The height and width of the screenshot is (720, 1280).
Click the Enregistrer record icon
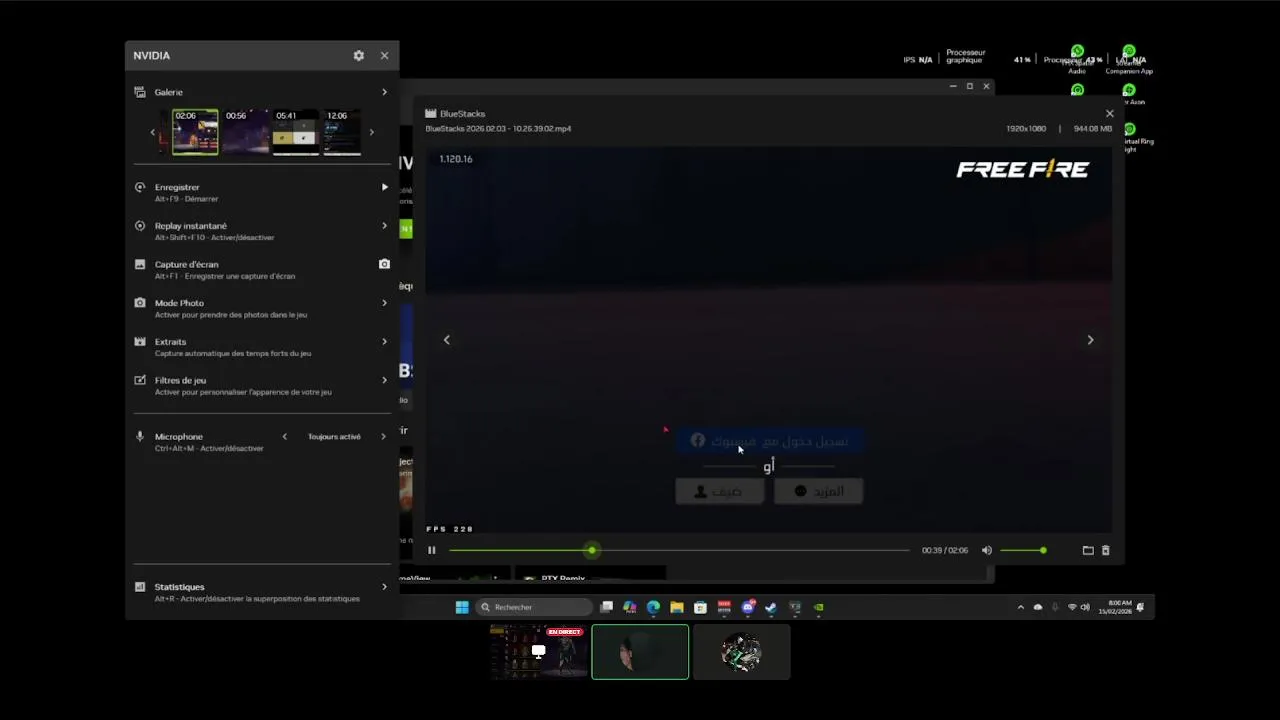pyautogui.click(x=140, y=187)
